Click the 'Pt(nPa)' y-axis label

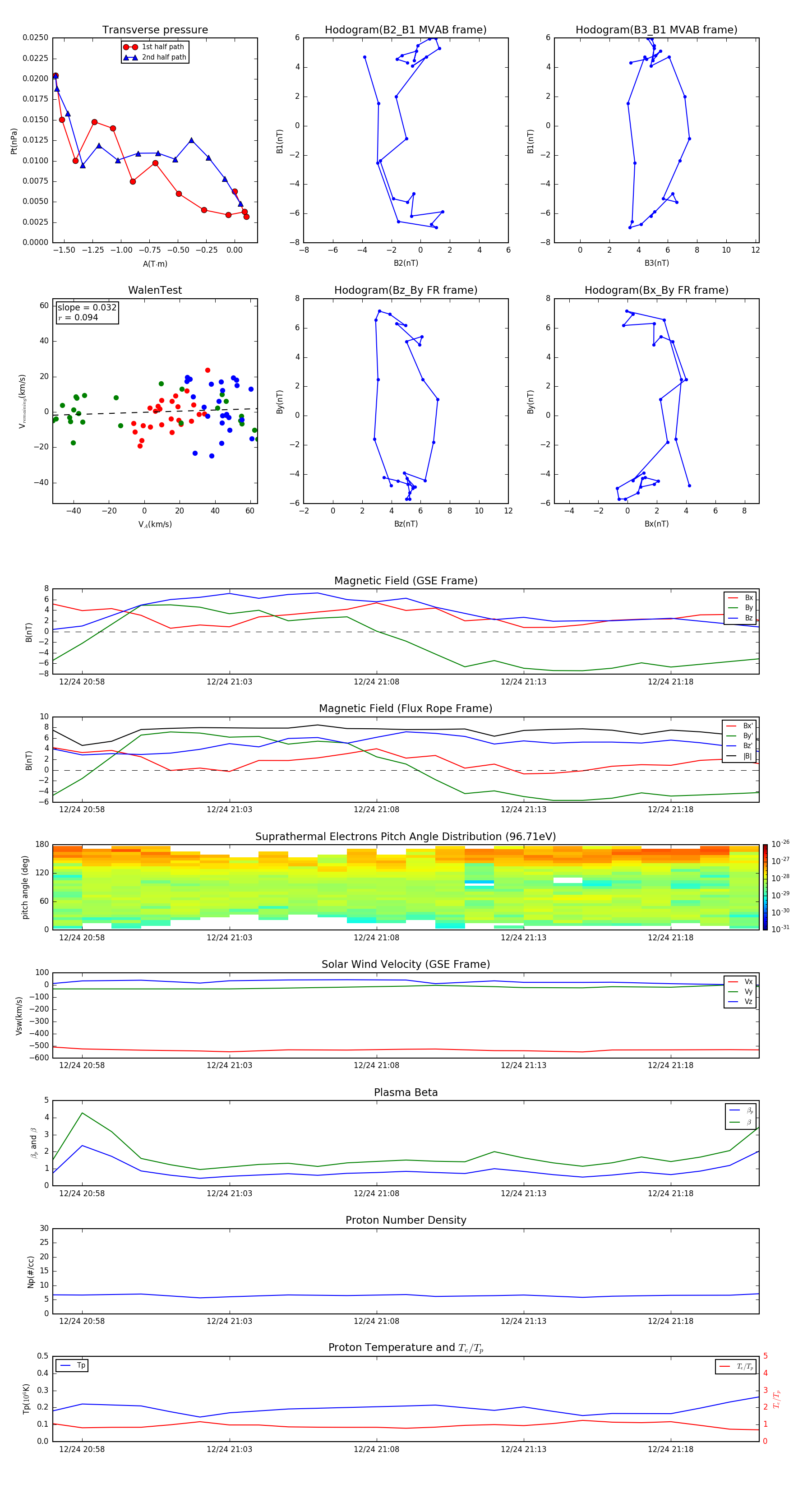pos(14,140)
